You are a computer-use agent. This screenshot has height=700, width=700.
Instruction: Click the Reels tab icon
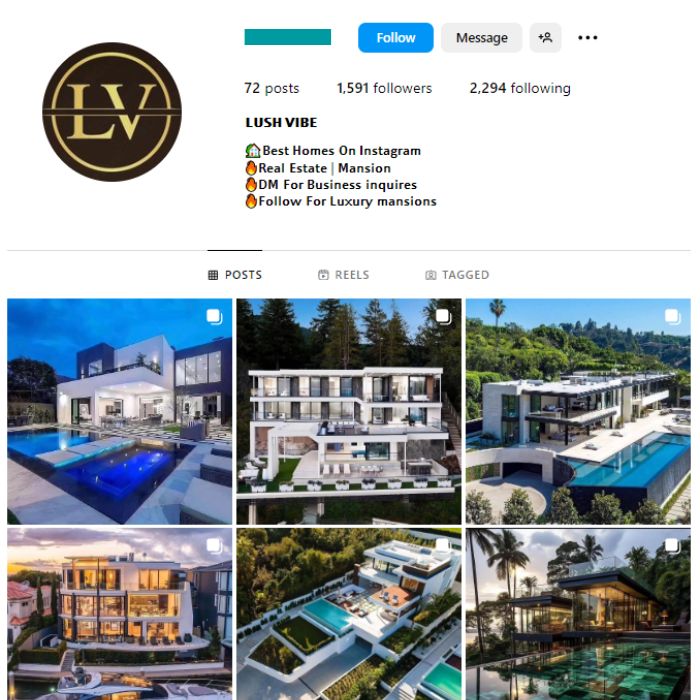coord(323,275)
